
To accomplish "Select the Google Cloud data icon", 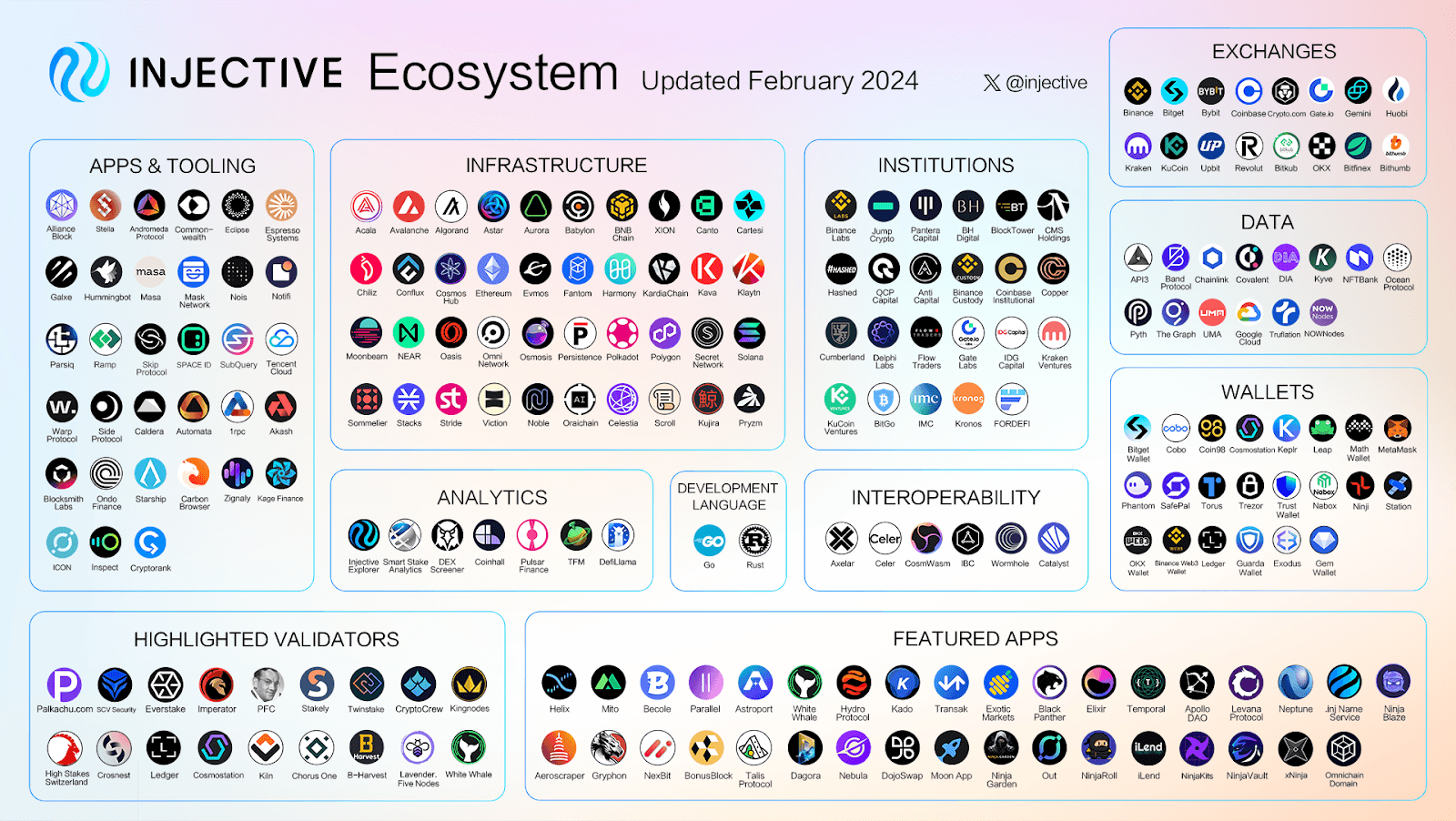I will click(x=1249, y=313).
